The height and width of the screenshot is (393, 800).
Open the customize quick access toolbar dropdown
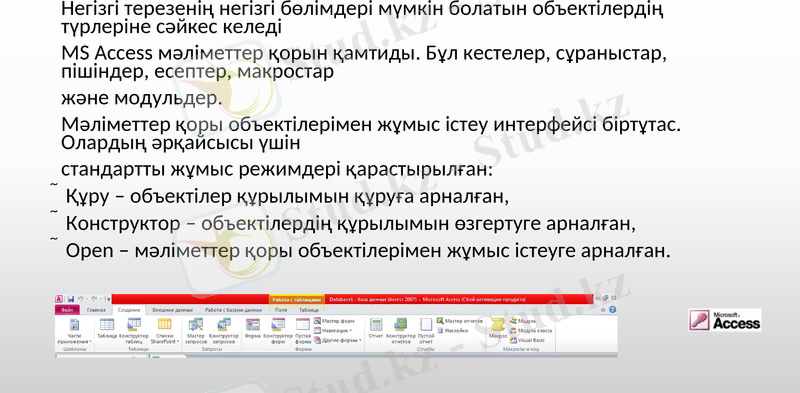tap(108, 299)
